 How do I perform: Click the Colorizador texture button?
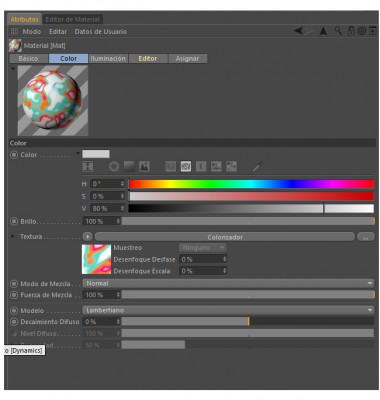(225, 237)
